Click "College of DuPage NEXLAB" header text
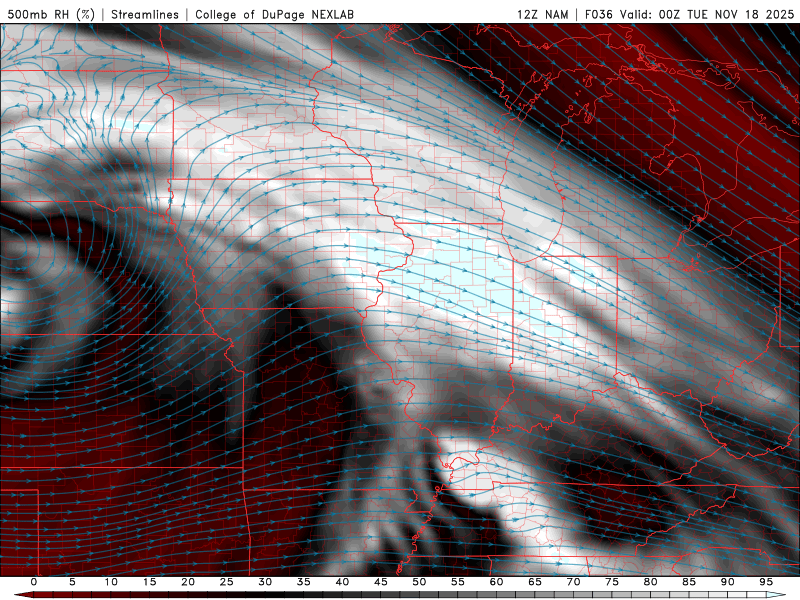Viewport: 800px width, 600px height. tap(274, 14)
